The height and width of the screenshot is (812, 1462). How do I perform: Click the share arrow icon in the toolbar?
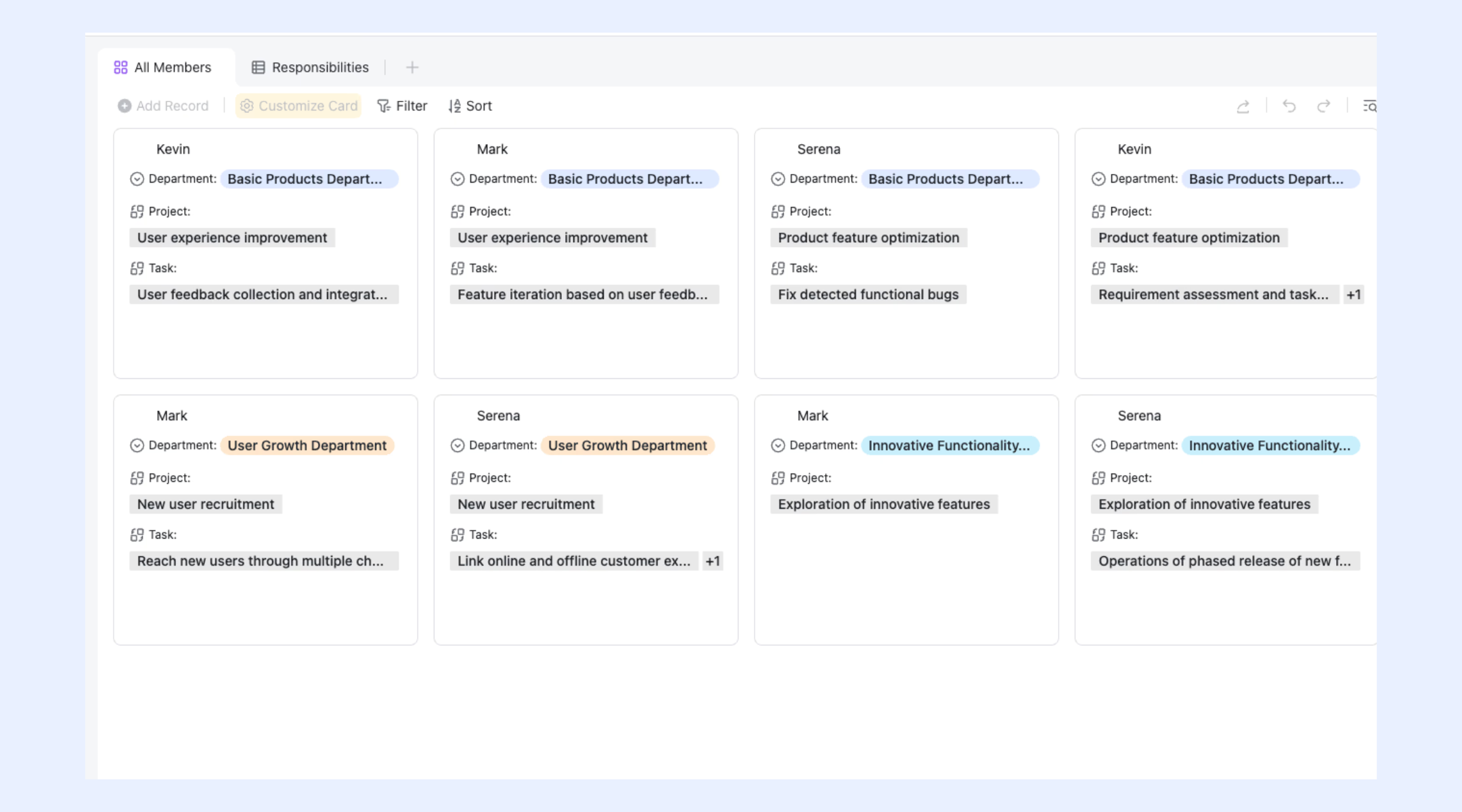coord(1243,106)
